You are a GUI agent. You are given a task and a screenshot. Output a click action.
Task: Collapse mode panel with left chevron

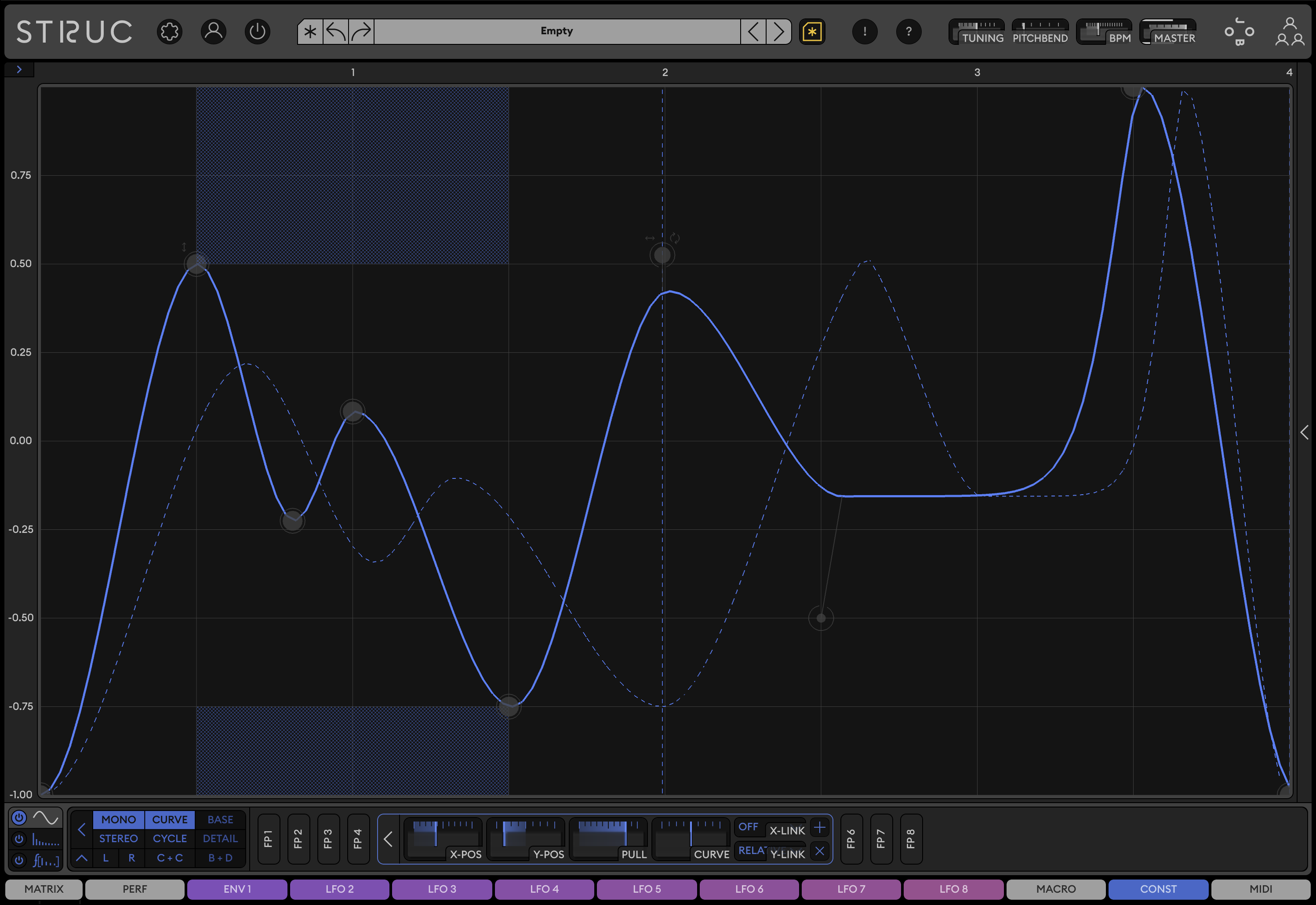(x=82, y=829)
